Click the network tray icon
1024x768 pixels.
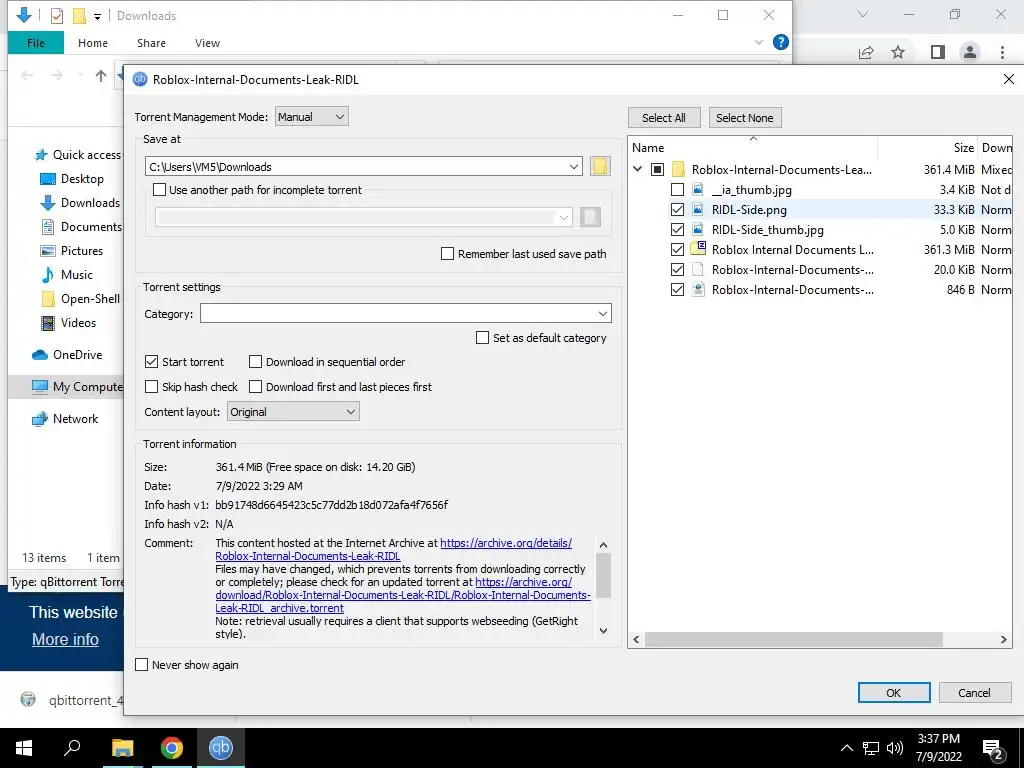pyautogui.click(x=871, y=748)
